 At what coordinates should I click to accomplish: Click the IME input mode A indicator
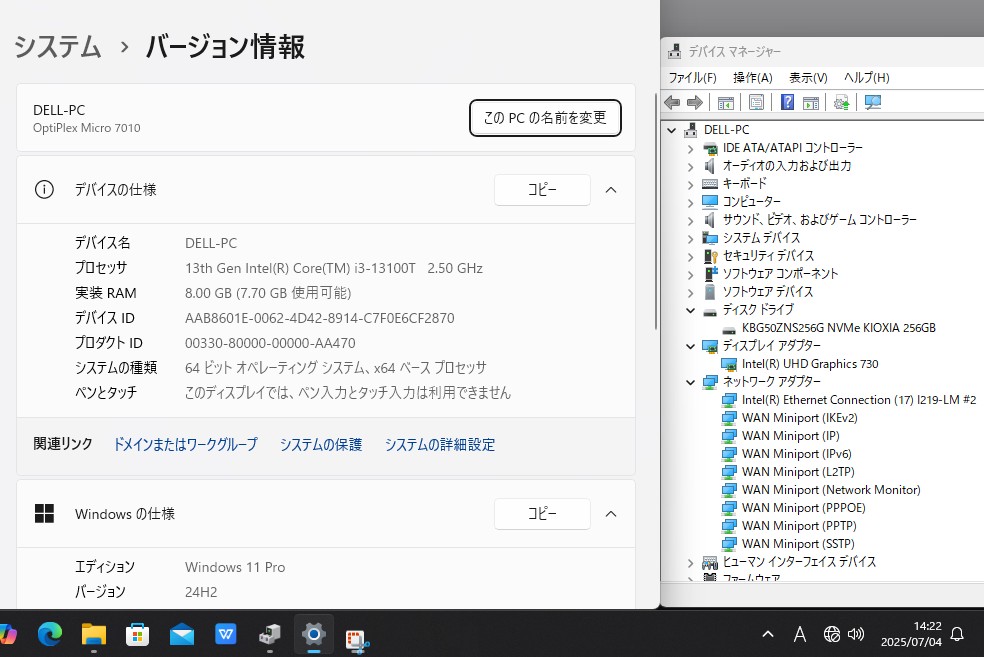[x=800, y=634]
